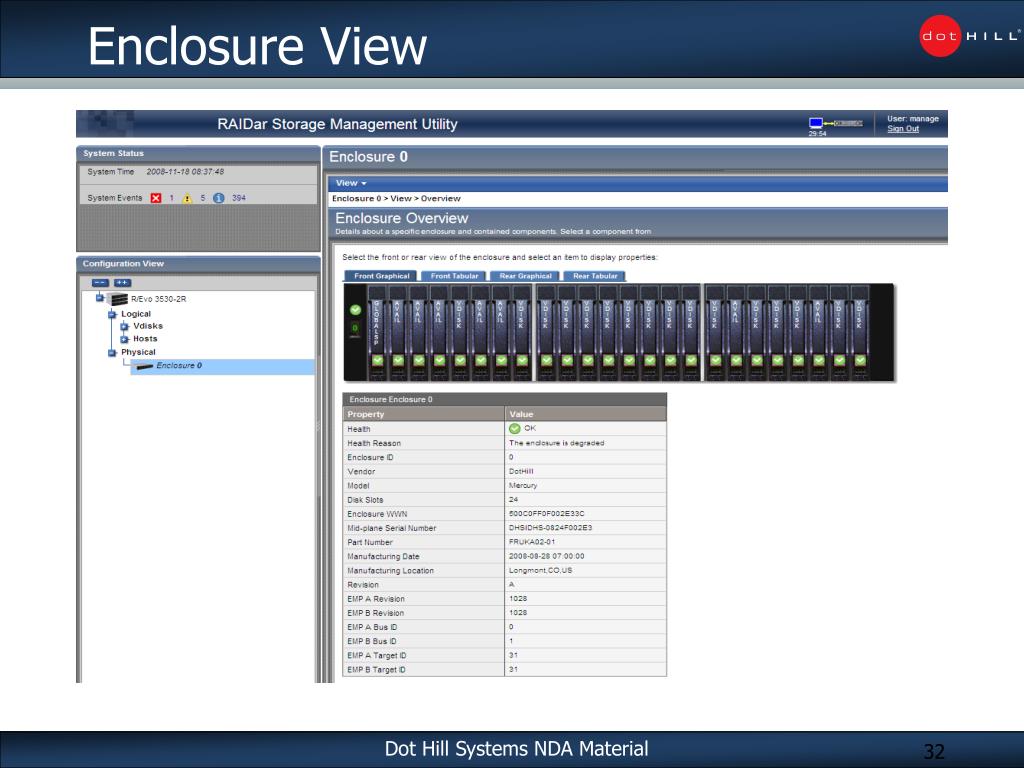This screenshot has height=768, width=1024.
Task: Click the R/Evo 3530-2R tree label
Action: [x=159, y=299]
